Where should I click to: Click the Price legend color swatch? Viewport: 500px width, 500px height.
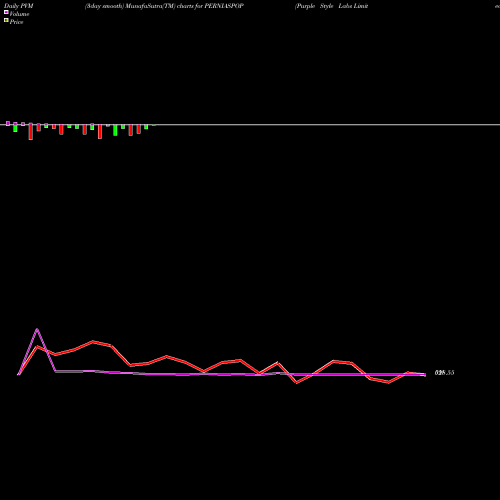coord(6,20)
